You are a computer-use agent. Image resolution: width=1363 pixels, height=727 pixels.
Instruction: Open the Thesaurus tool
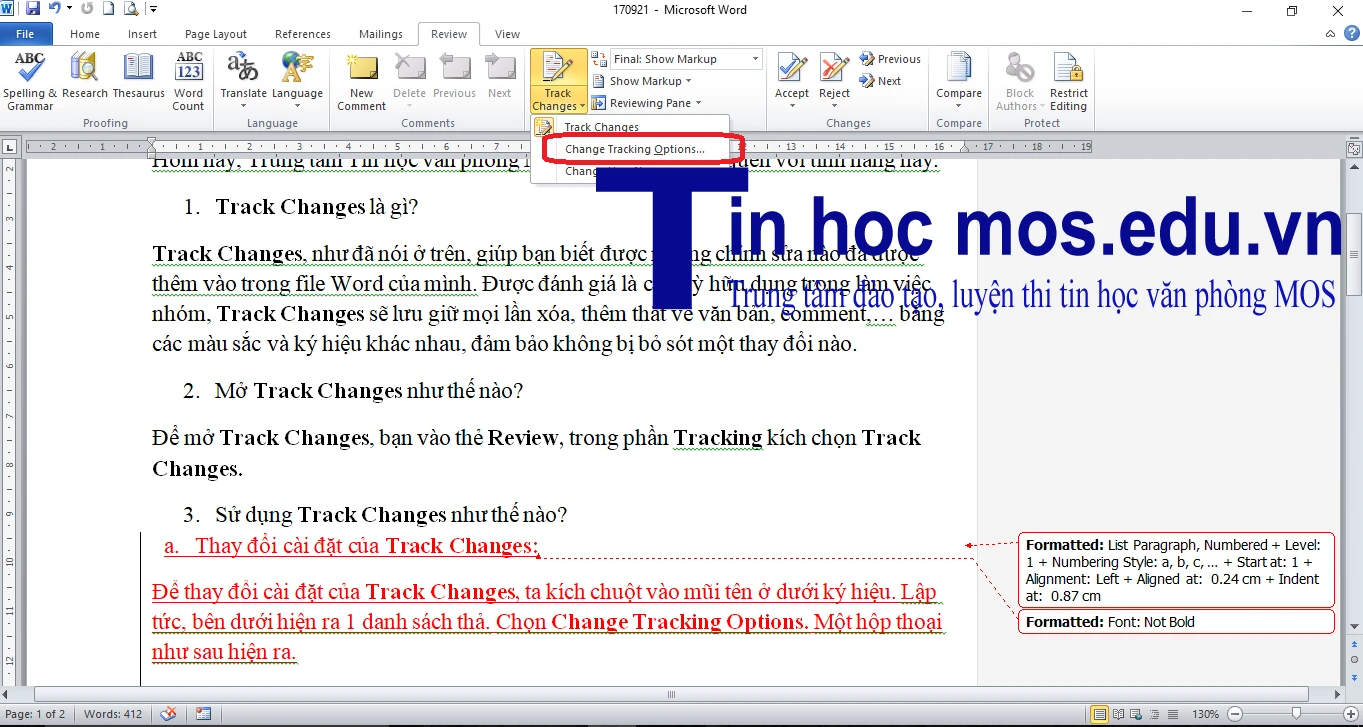[x=138, y=76]
